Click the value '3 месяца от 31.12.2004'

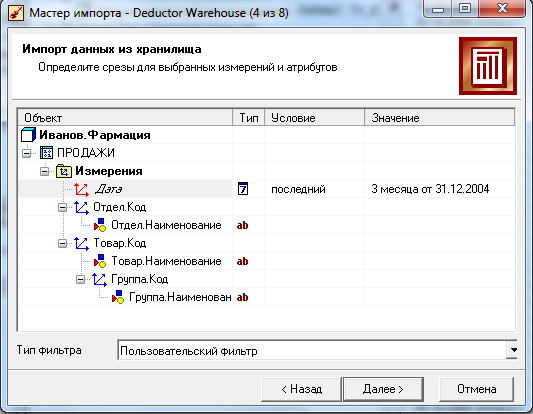click(x=430, y=189)
